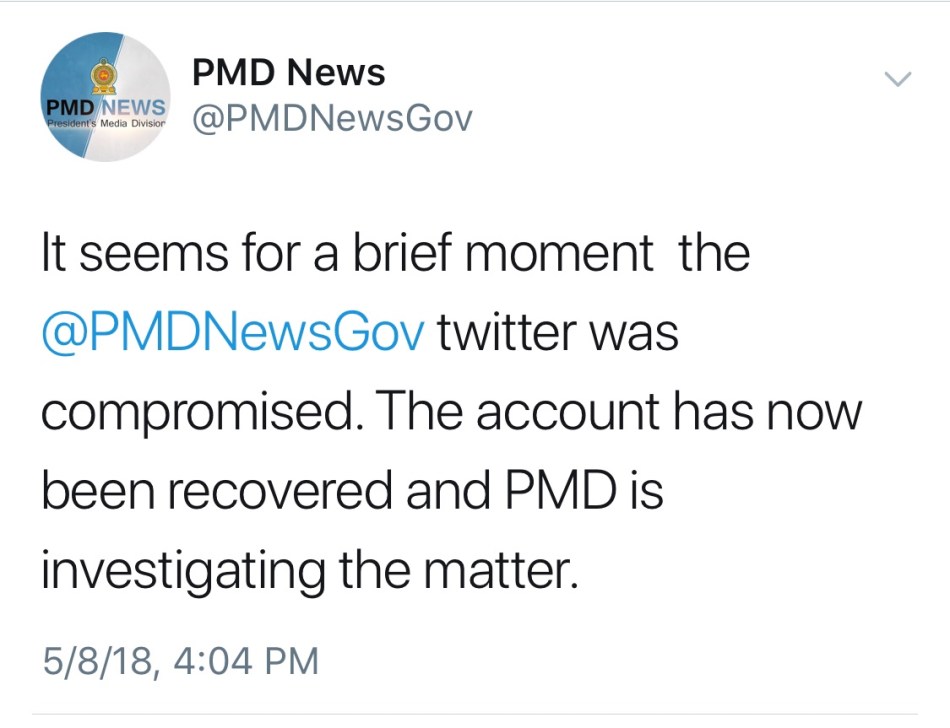Open the tweet timestamp 5/8/18, 4:04 PM
The height and width of the screenshot is (728, 950).
click(180, 661)
